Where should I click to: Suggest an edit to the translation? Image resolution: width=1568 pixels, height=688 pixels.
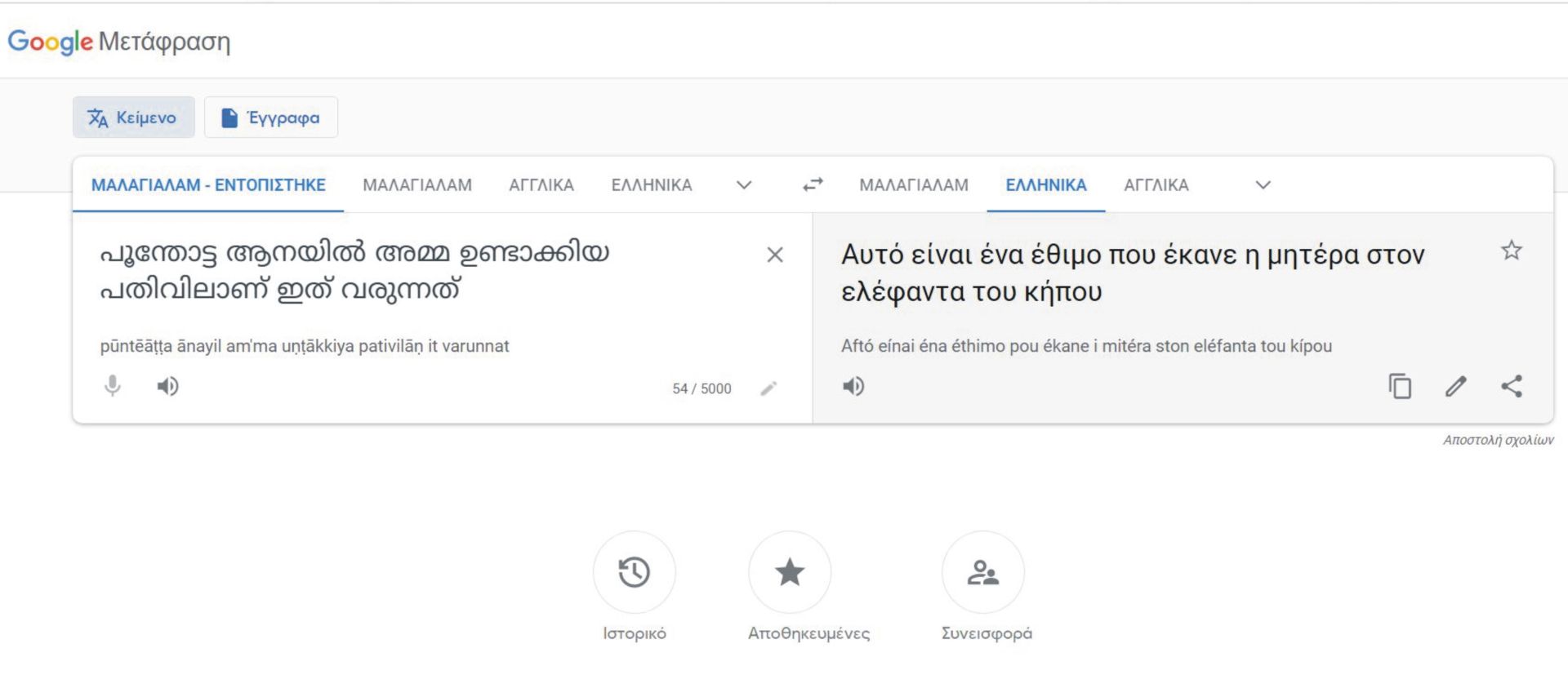pyautogui.click(x=1456, y=386)
